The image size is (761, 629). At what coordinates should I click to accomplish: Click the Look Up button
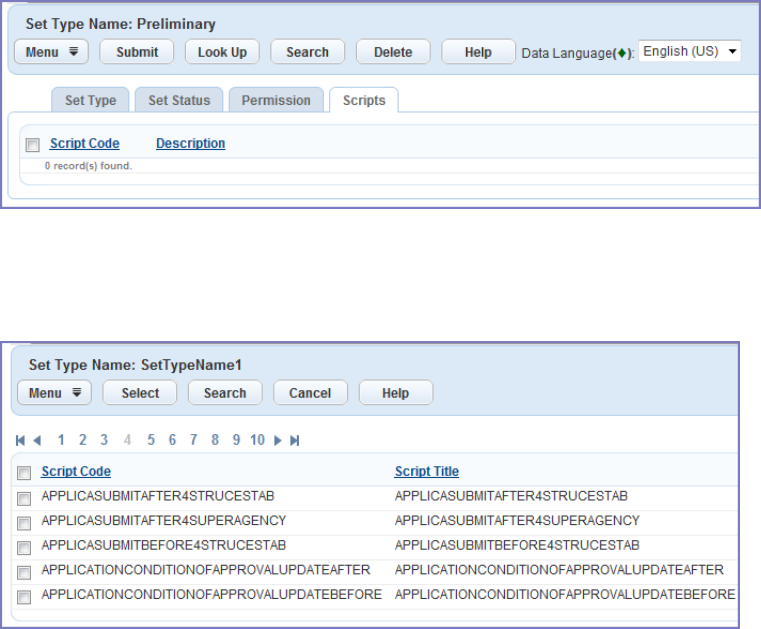pos(222,52)
